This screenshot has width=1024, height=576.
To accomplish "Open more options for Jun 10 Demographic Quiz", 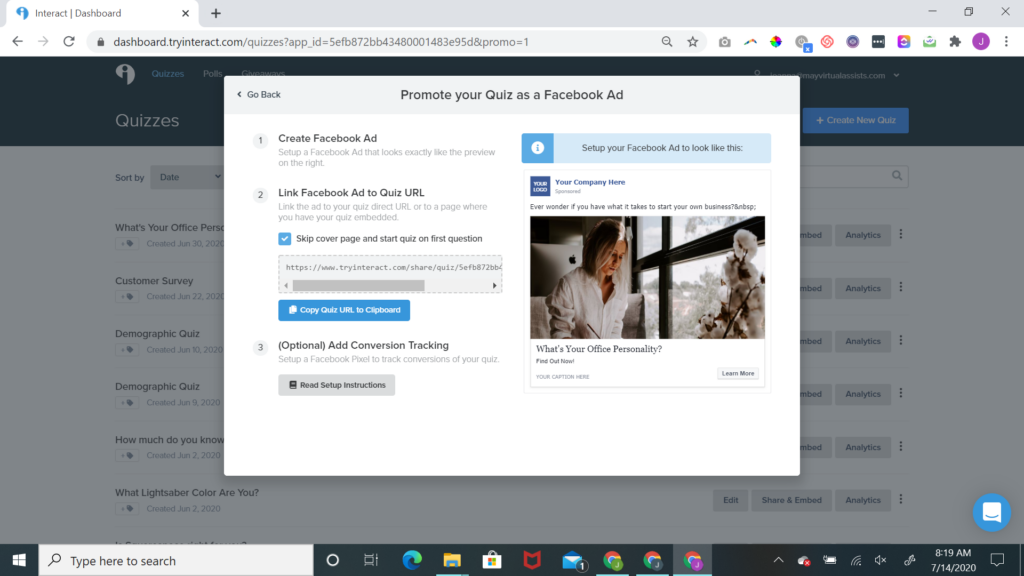I will [901, 340].
